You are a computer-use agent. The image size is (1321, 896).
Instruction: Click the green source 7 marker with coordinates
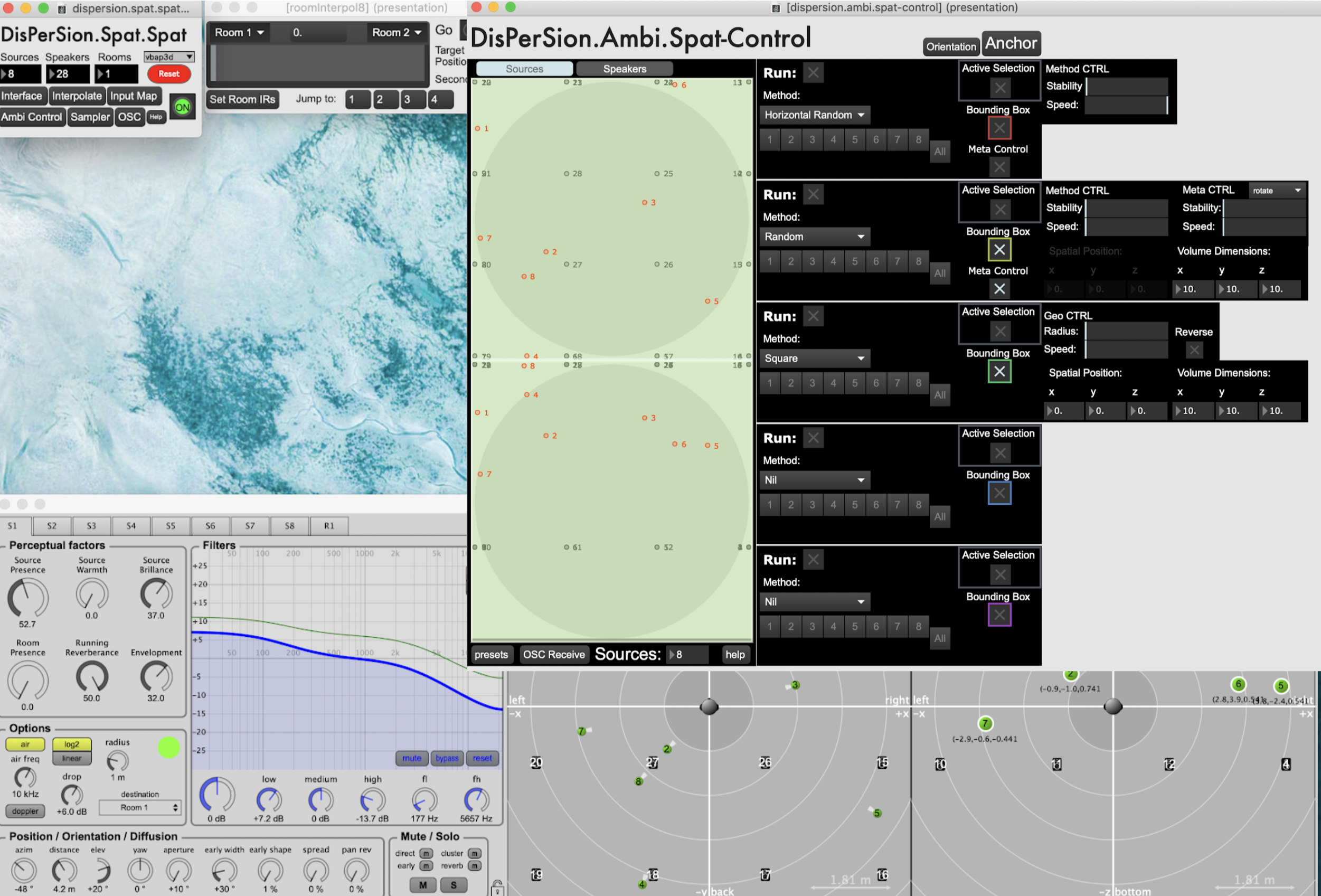coord(985,723)
